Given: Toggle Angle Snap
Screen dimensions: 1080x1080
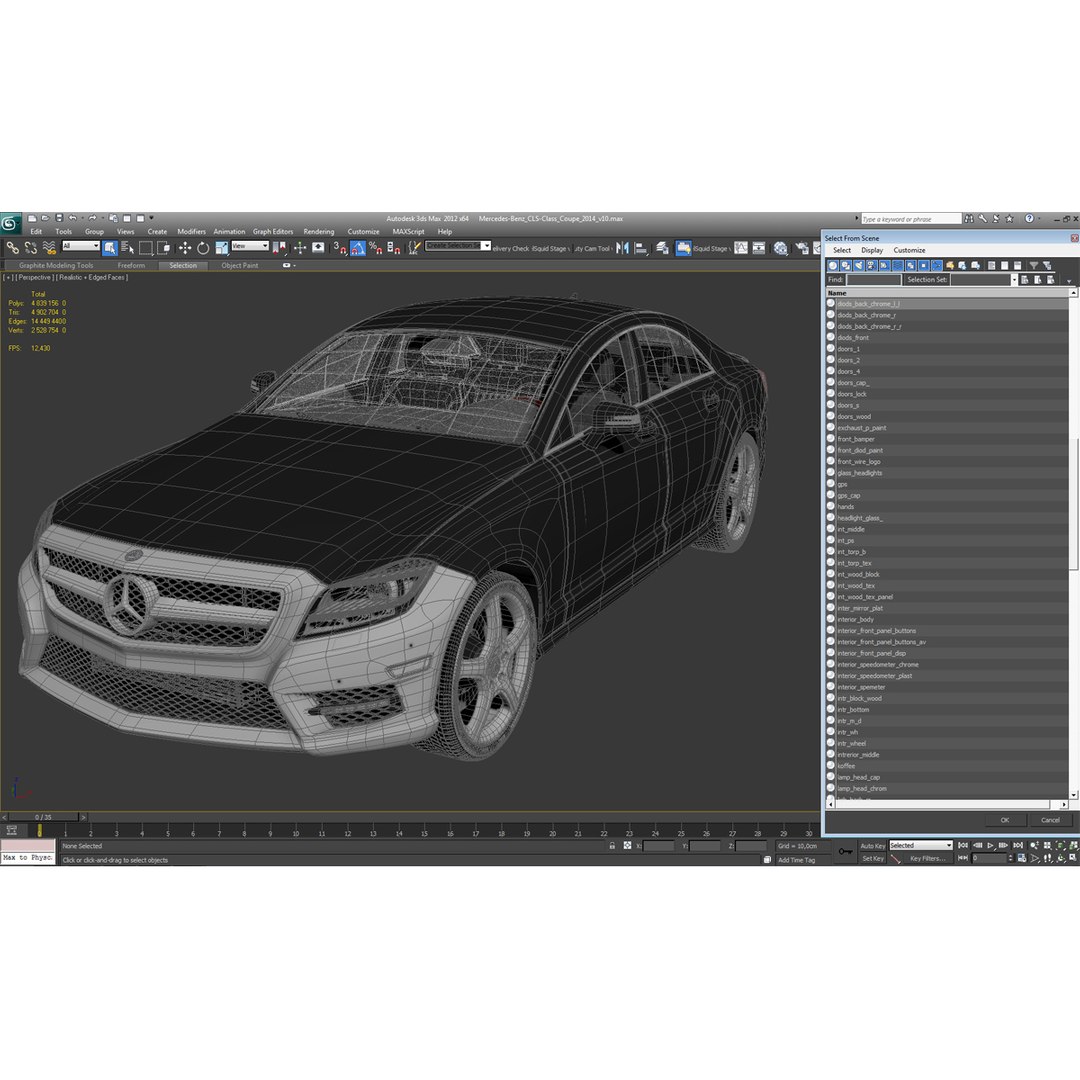Looking at the screenshot, I should tap(357, 248).
